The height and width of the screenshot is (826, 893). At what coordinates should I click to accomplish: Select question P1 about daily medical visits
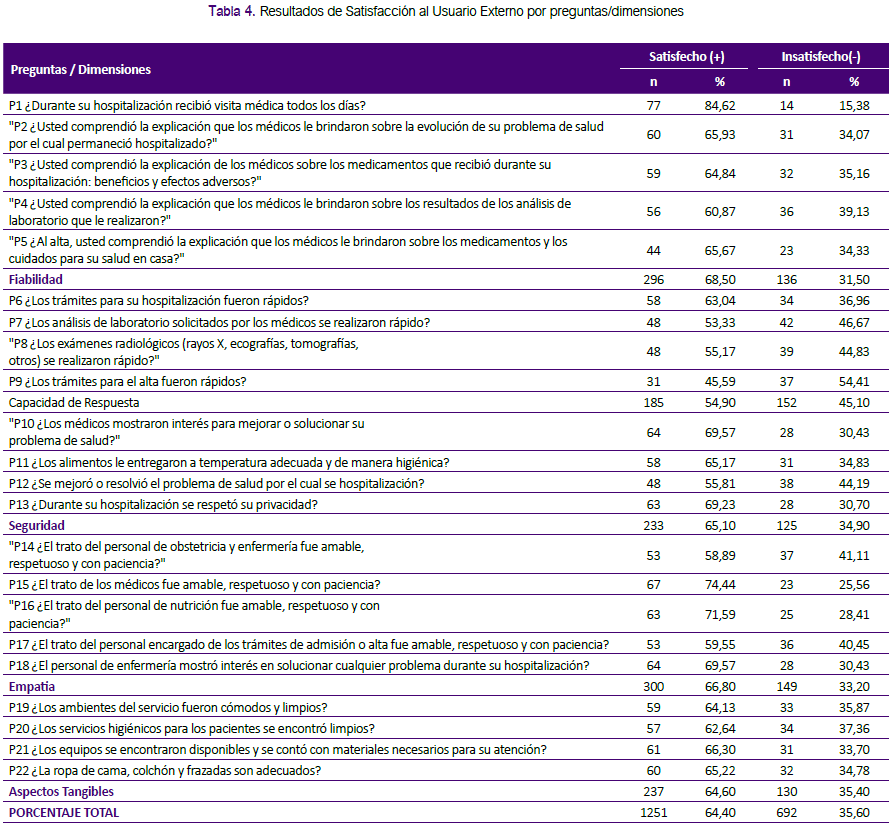[187, 105]
